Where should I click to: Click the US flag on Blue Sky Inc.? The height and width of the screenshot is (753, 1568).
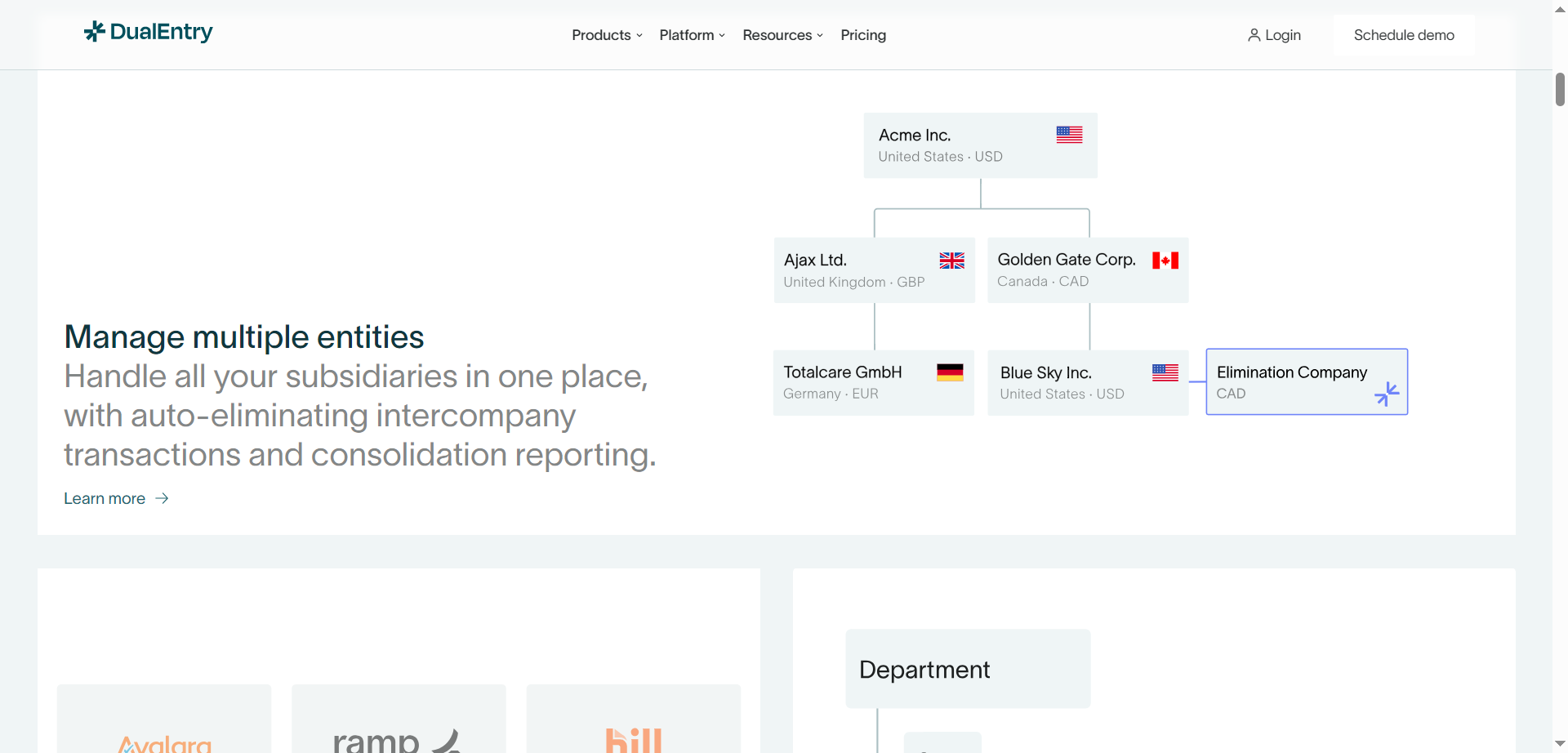pyautogui.click(x=1165, y=372)
